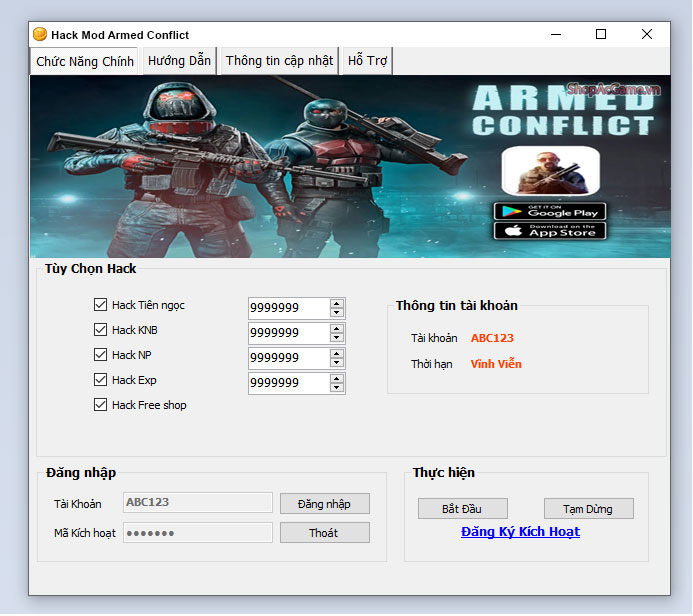Disable the Hack Exp checkbox
The image size is (693, 616).
[x=100, y=380]
